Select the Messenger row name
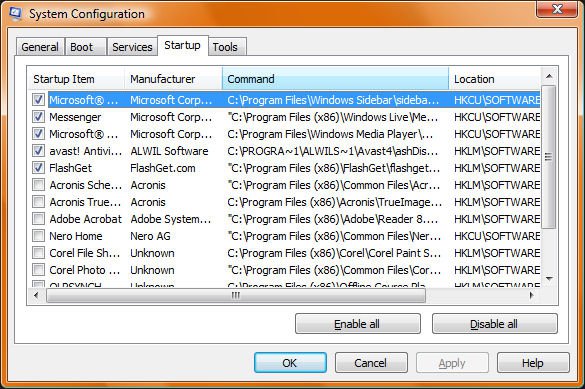 coord(75,117)
